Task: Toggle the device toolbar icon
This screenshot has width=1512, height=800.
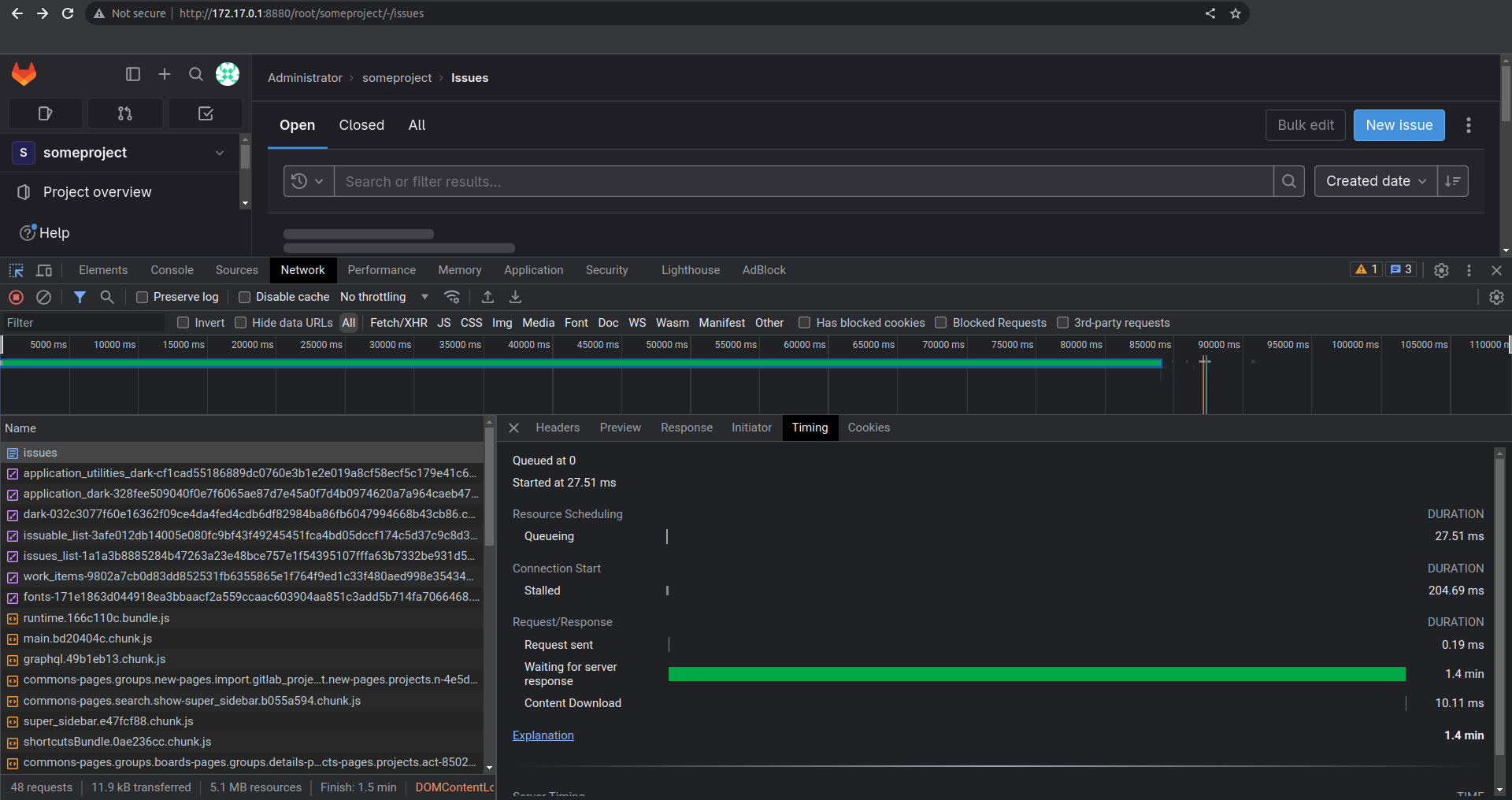Action: pyautogui.click(x=44, y=270)
